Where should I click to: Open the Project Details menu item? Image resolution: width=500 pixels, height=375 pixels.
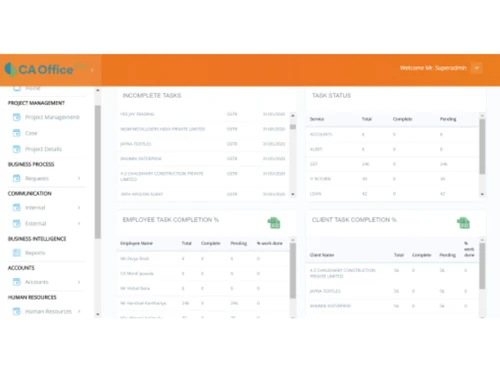click(x=43, y=149)
